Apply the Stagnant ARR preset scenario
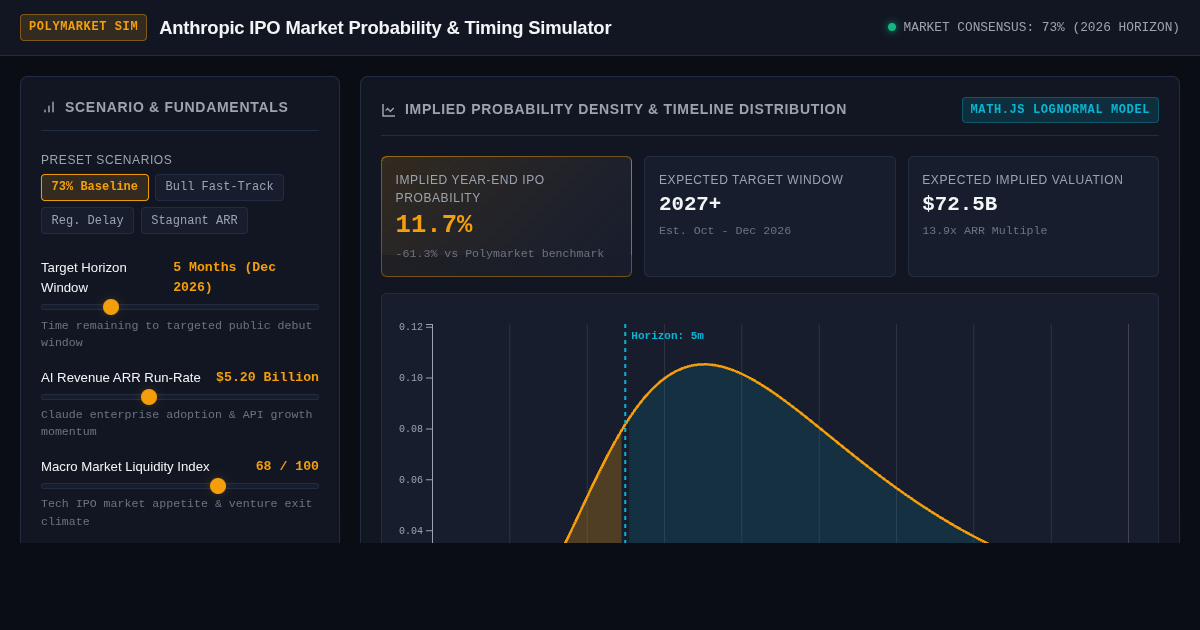 click(x=194, y=220)
